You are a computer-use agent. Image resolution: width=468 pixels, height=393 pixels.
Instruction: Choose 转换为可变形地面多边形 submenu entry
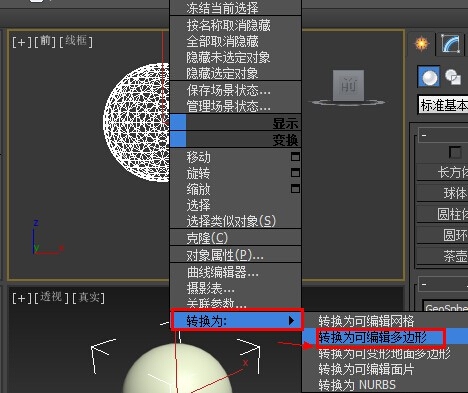385,353
